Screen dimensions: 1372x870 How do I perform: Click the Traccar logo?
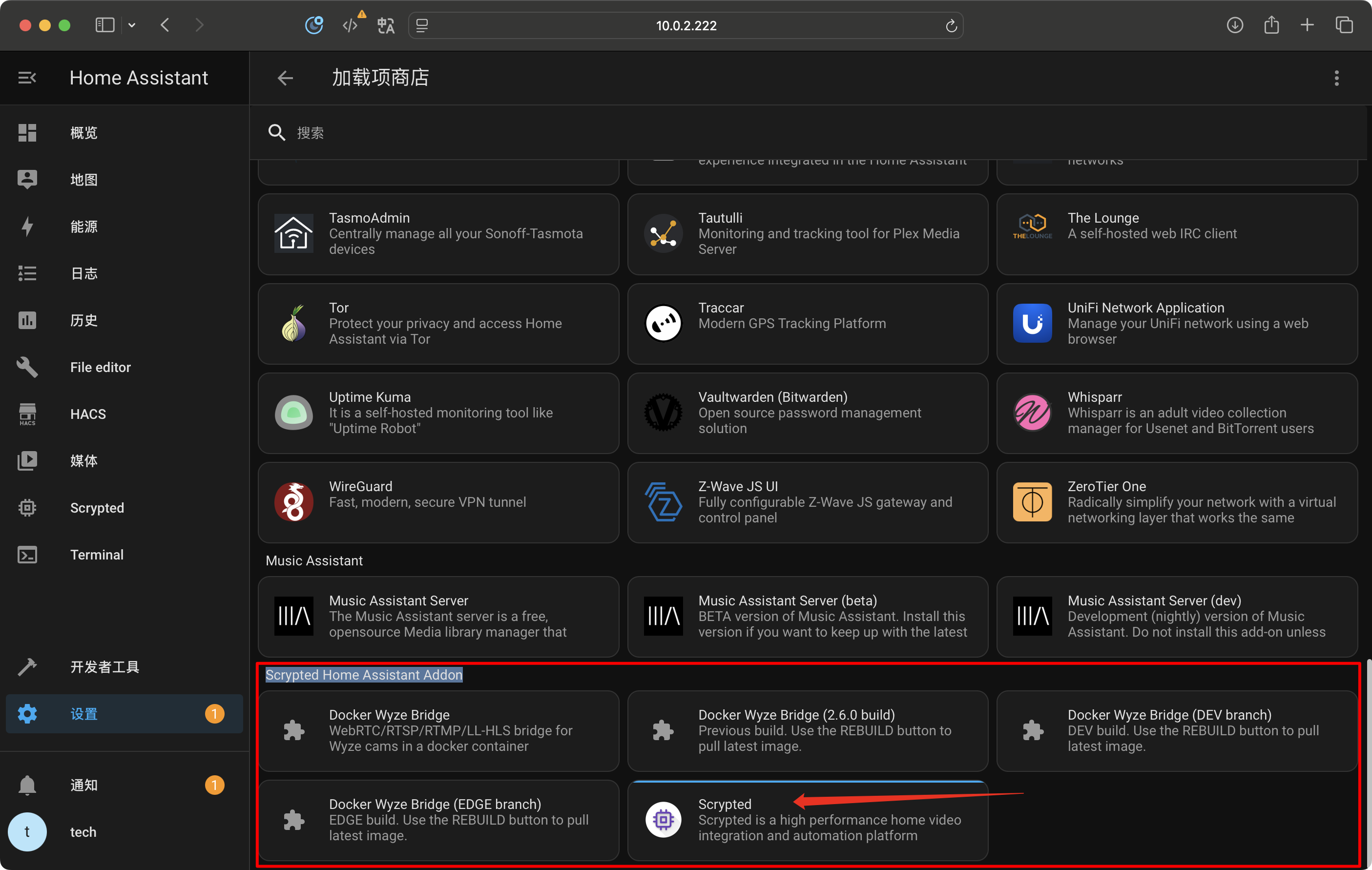(x=663, y=323)
